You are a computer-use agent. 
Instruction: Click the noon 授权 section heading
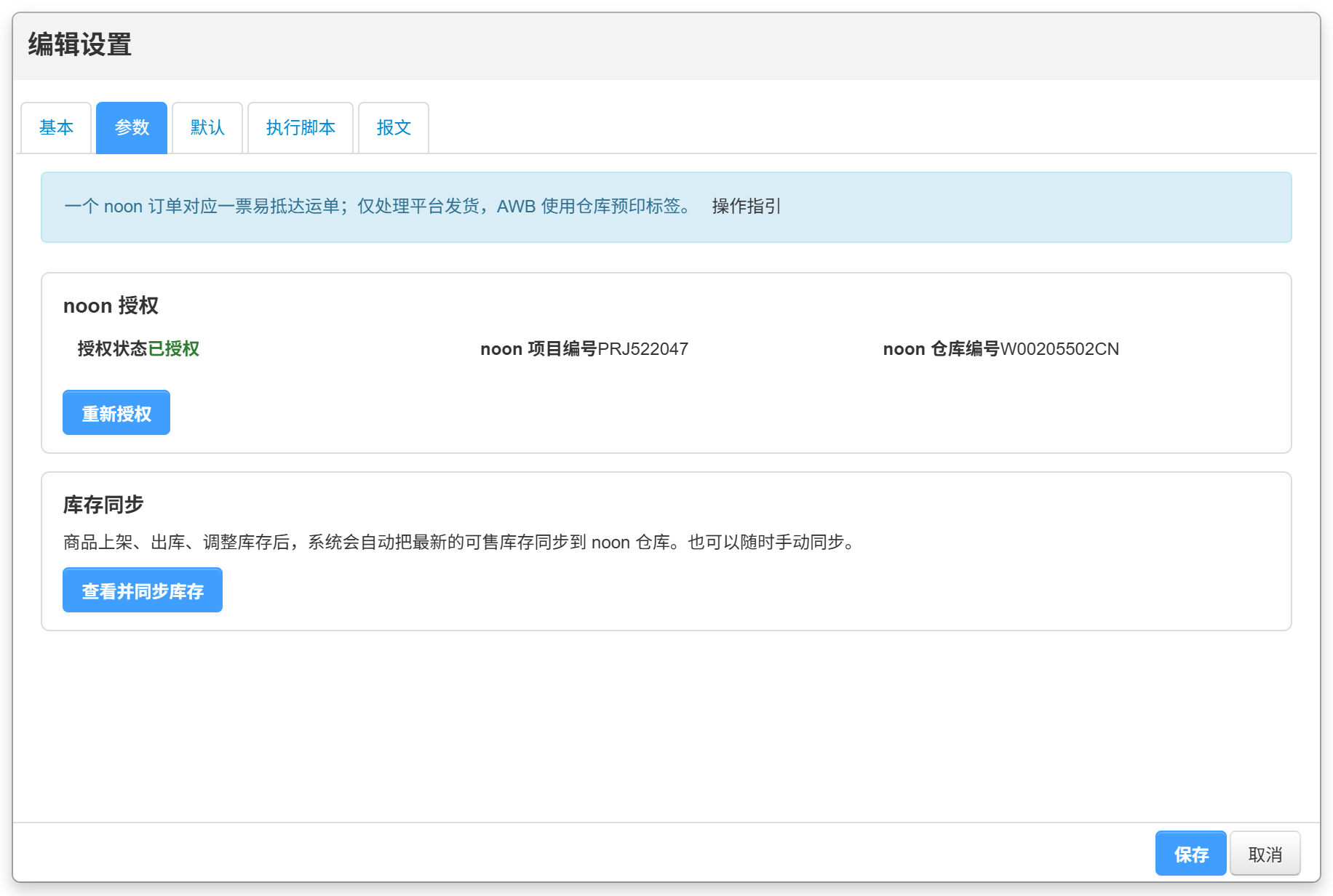tap(111, 305)
